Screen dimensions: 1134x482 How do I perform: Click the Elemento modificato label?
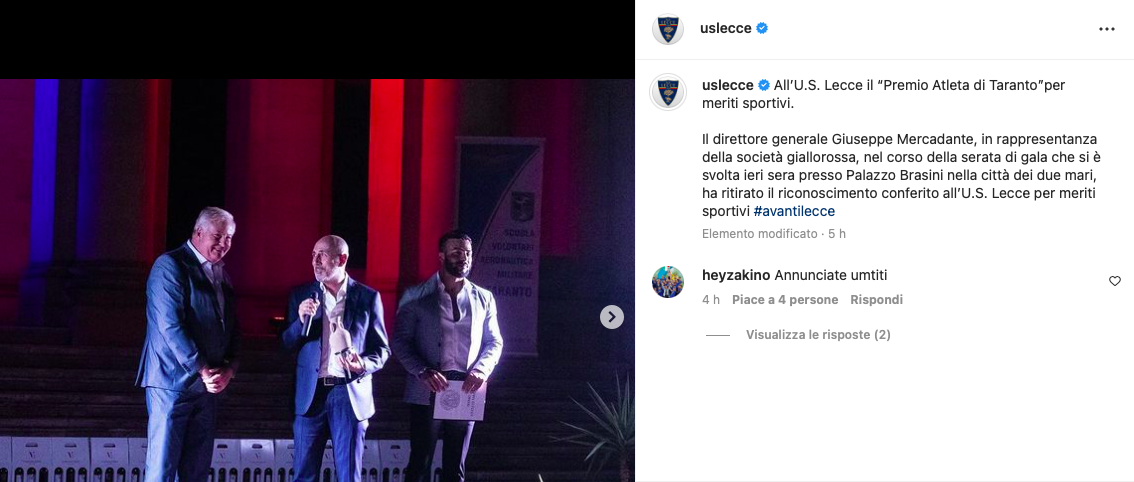point(759,234)
